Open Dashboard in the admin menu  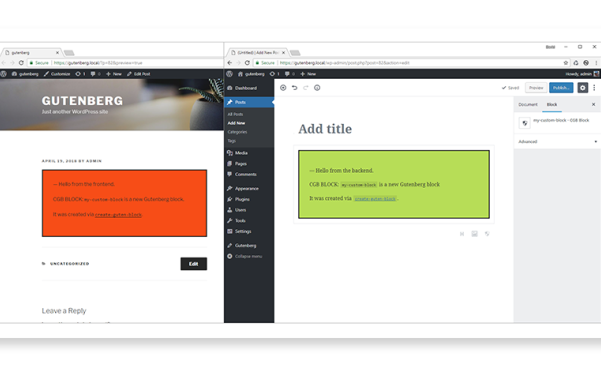pyautogui.click(x=249, y=88)
